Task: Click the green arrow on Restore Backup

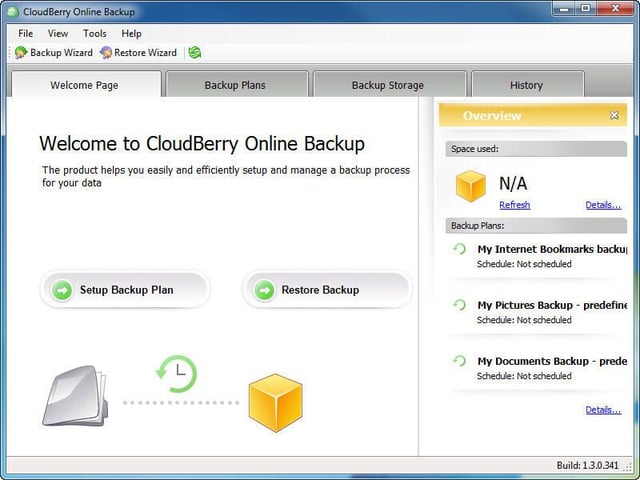Action: pos(264,290)
